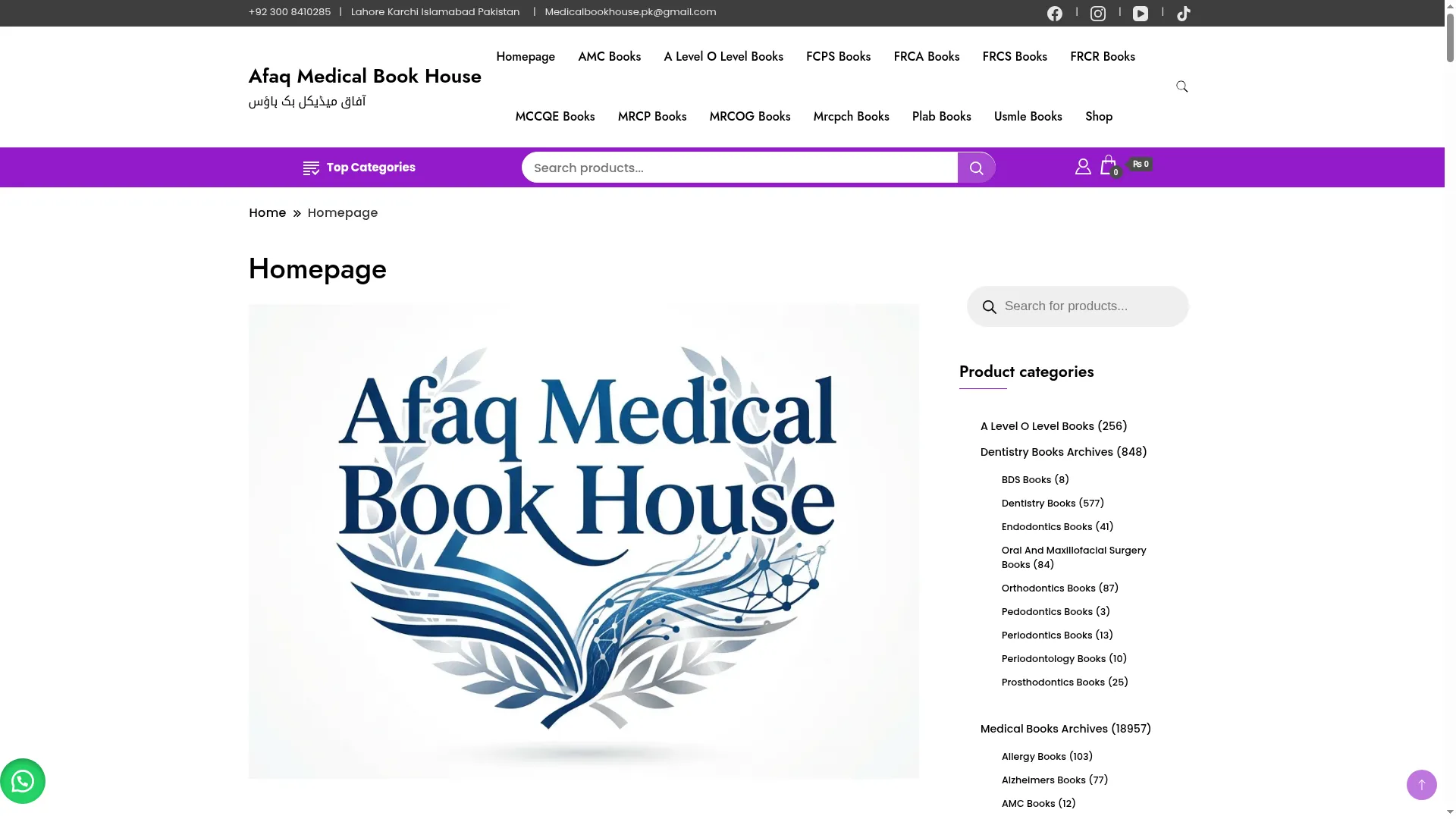Open Dentistry Books (577) category
The image size is (1456, 819).
[x=1038, y=504]
